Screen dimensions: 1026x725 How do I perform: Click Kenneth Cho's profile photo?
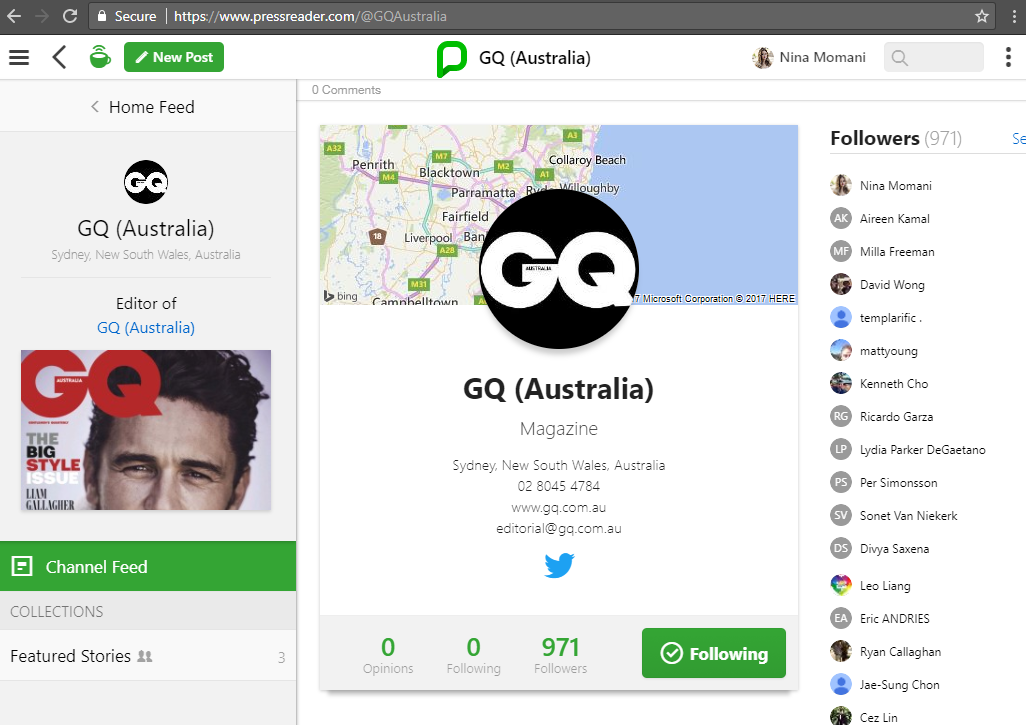pyautogui.click(x=841, y=383)
